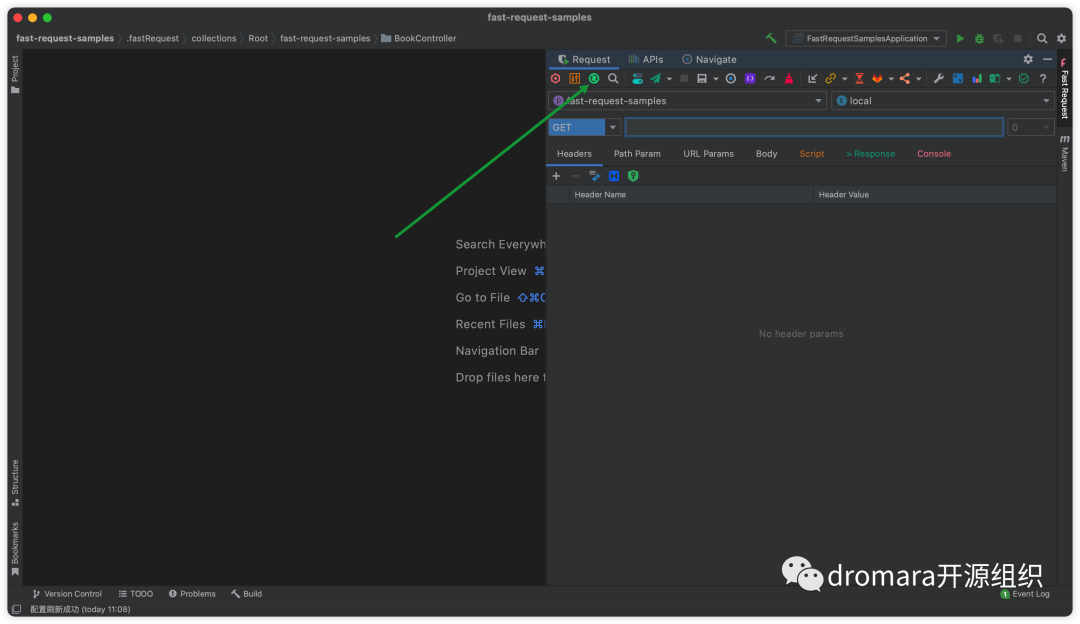Open the FastRequestSamplesApplication run configuration dropdown
The height and width of the screenshot is (624, 1080).
coord(866,39)
